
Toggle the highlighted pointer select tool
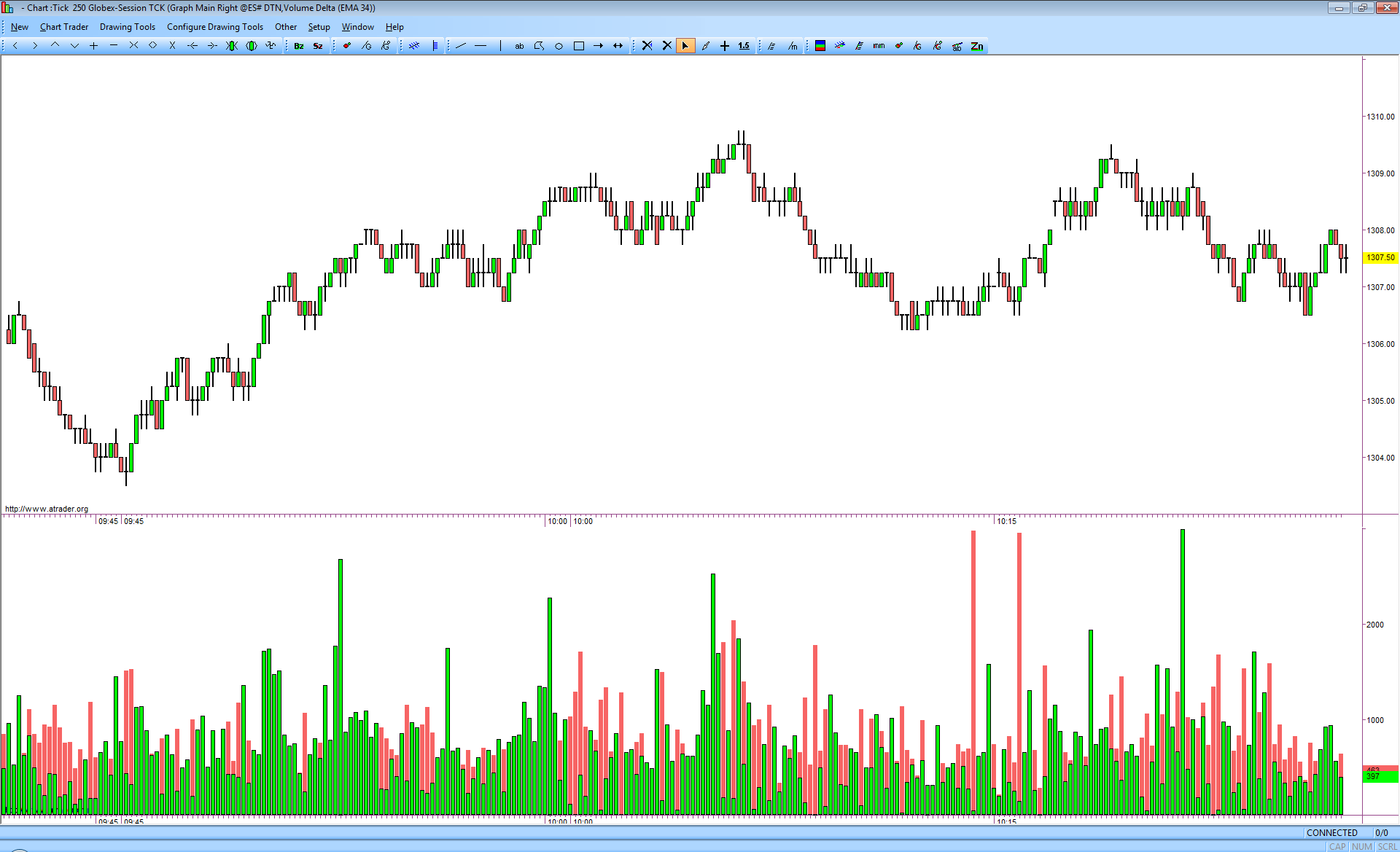(685, 46)
